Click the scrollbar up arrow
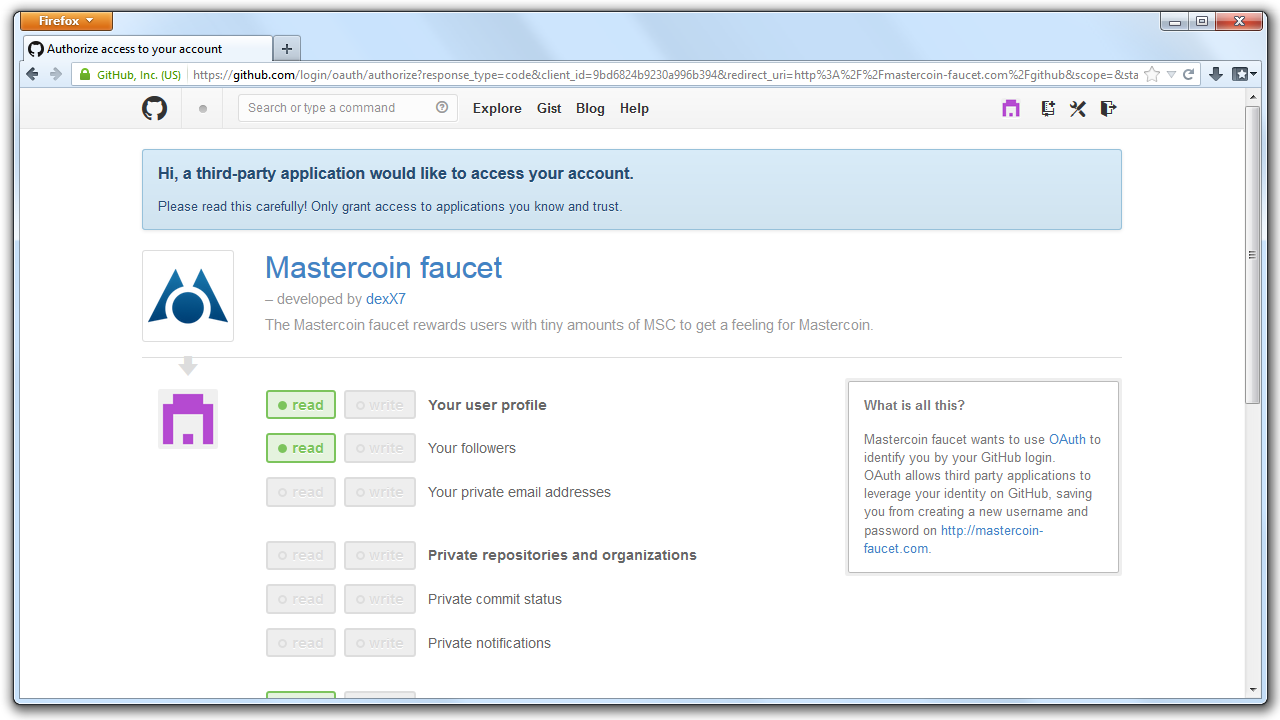 pyautogui.click(x=1252, y=97)
